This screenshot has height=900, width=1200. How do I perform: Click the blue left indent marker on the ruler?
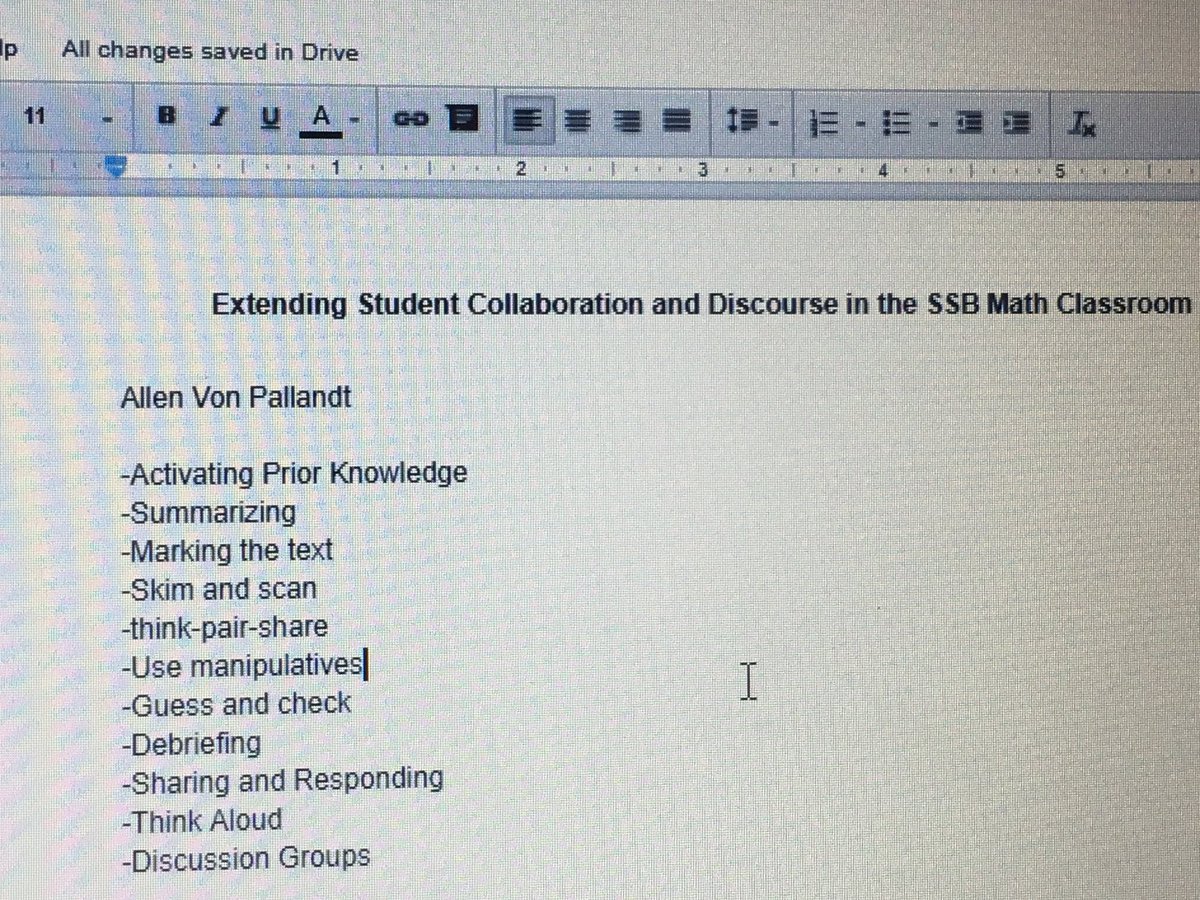118,168
